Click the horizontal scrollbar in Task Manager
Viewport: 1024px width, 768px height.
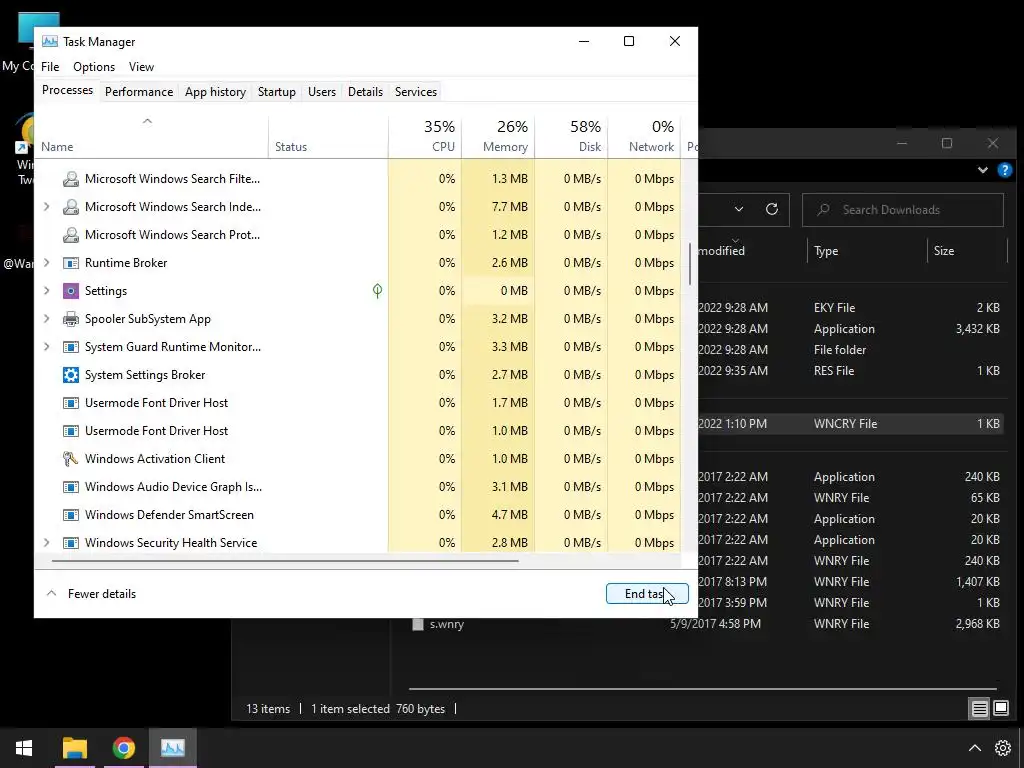pos(285,560)
